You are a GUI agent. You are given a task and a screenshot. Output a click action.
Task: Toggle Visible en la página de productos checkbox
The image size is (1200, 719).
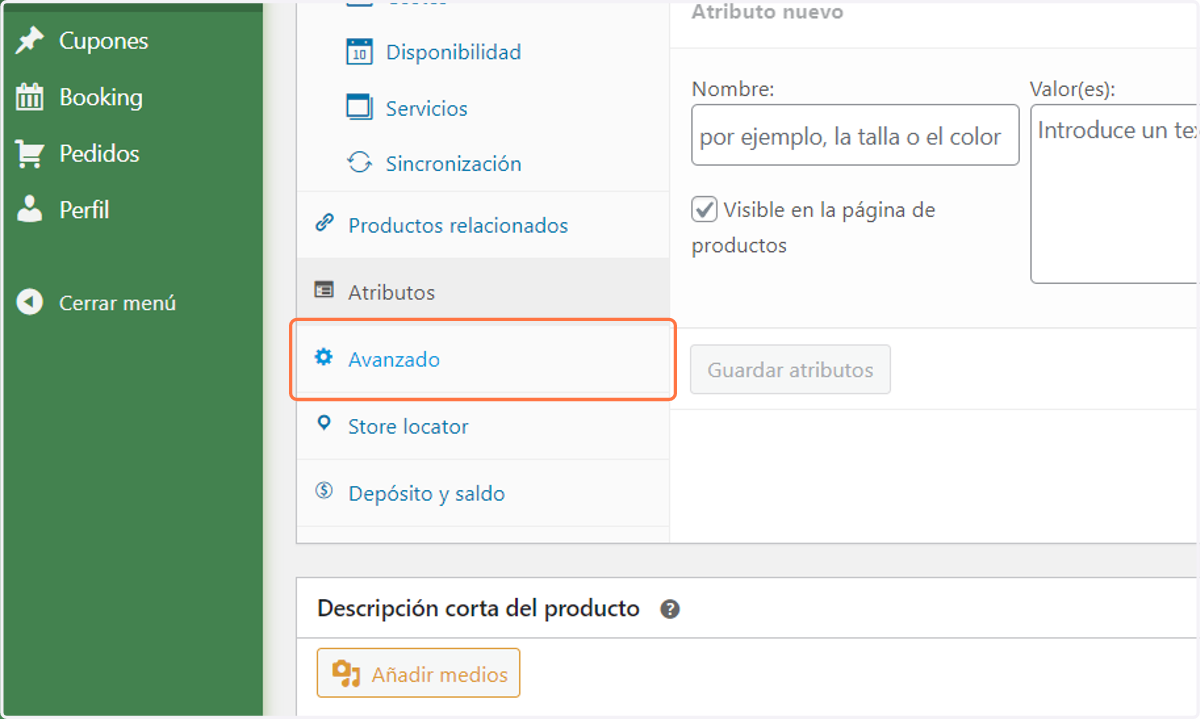[x=705, y=210]
